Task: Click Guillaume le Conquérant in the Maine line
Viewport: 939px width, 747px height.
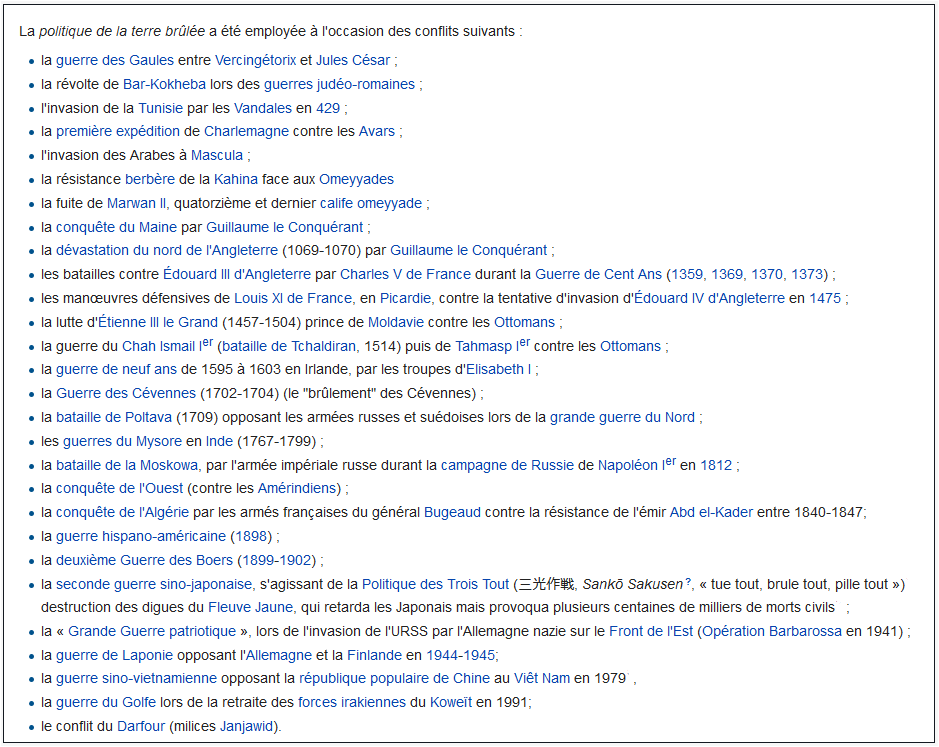Action: click(284, 228)
